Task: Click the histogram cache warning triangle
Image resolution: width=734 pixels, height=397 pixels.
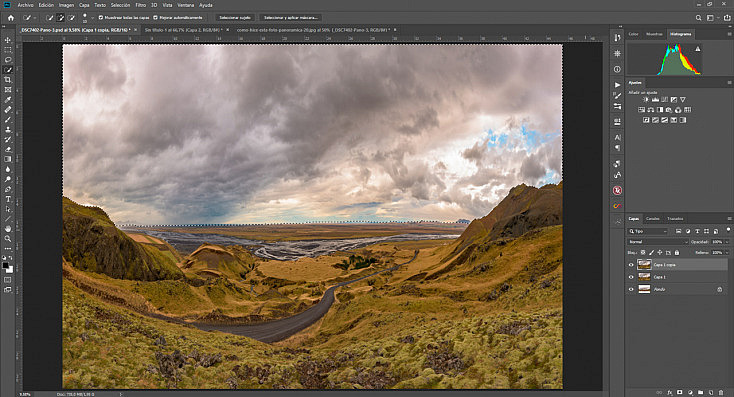Action: (x=698, y=48)
